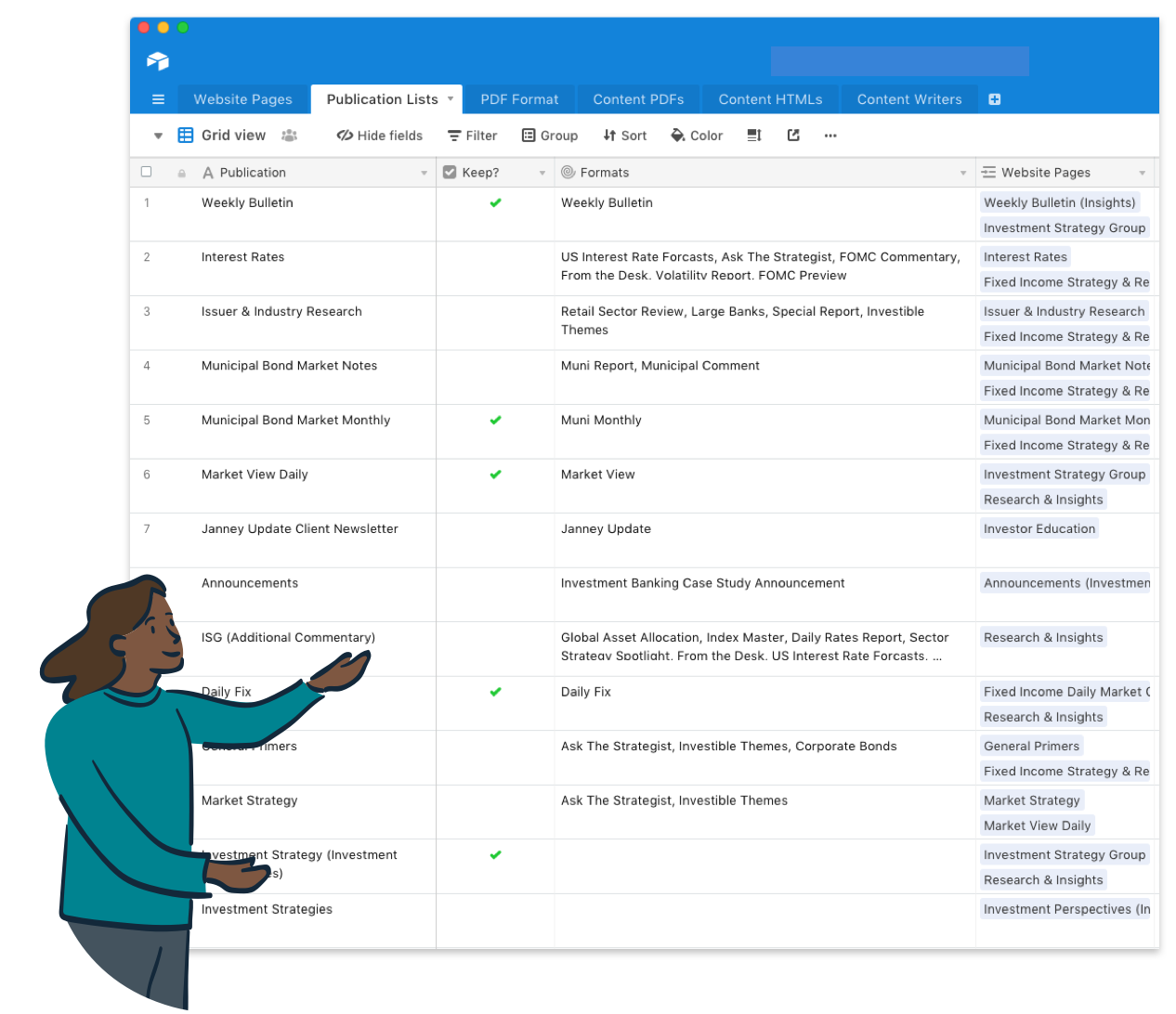Uncheck Keep? for Market View Daily
The image size is (1176, 1014).
pos(495,474)
